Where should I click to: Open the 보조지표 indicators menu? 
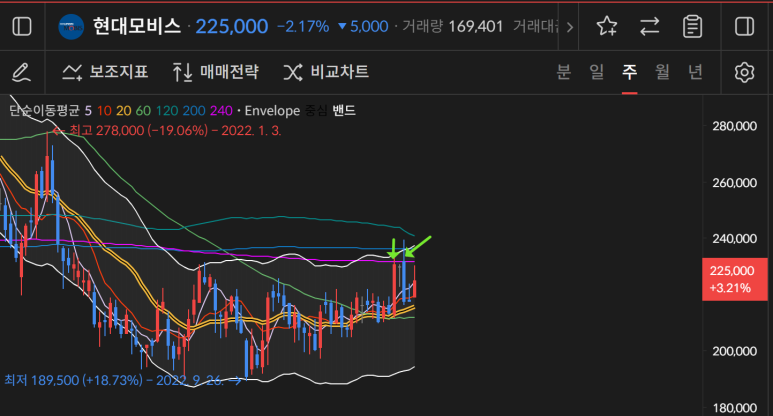pyautogui.click(x=105, y=72)
